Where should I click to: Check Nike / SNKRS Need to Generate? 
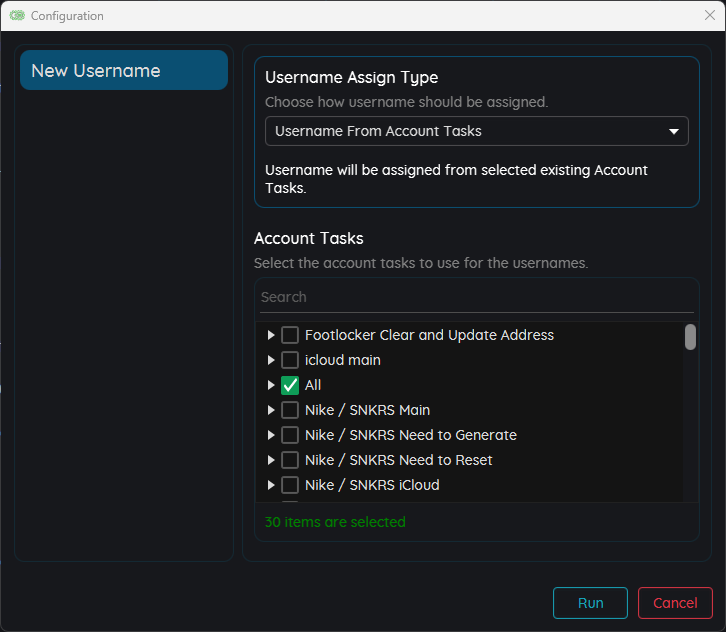tap(290, 435)
